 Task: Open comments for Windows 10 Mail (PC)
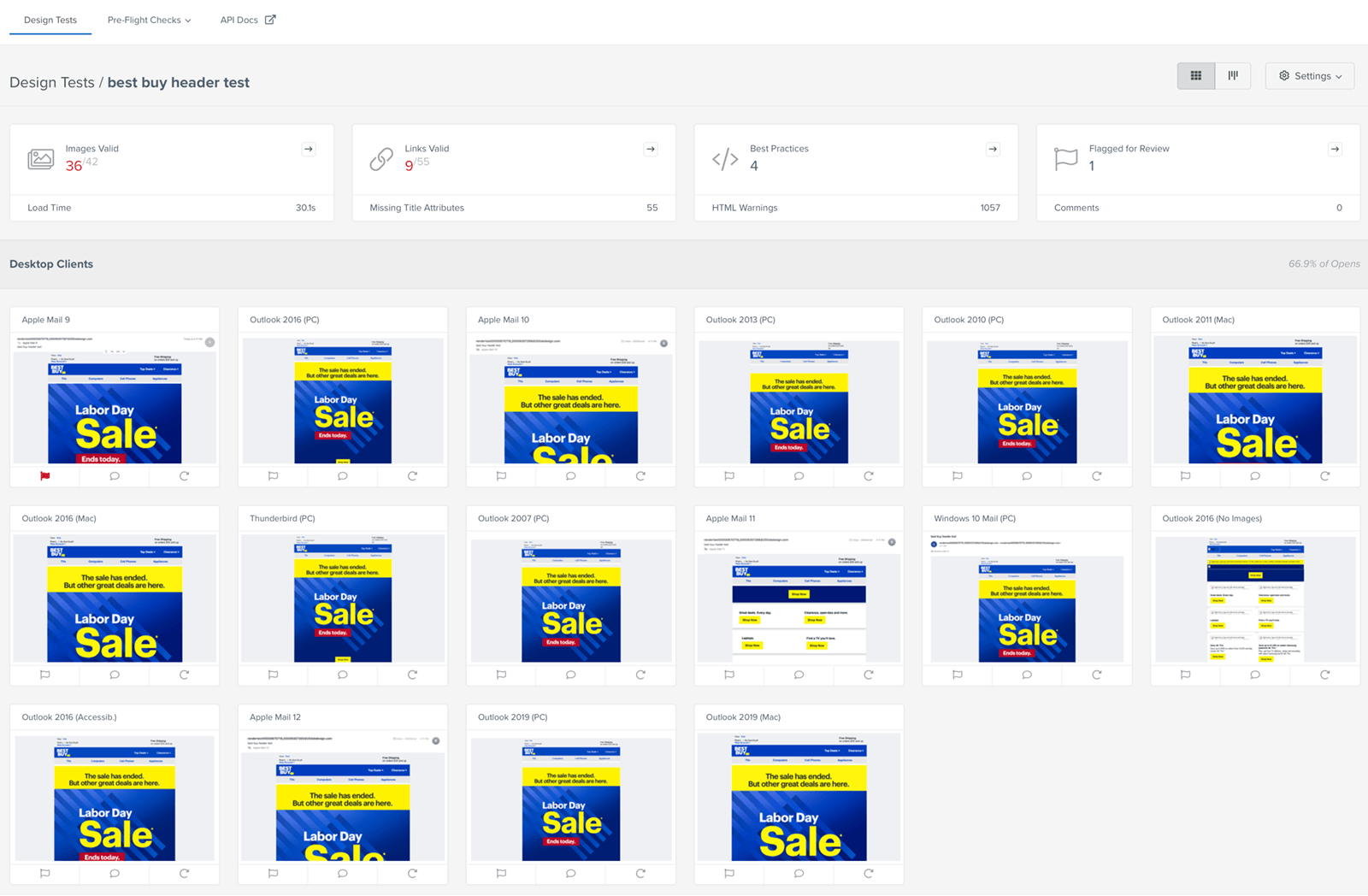(1027, 675)
